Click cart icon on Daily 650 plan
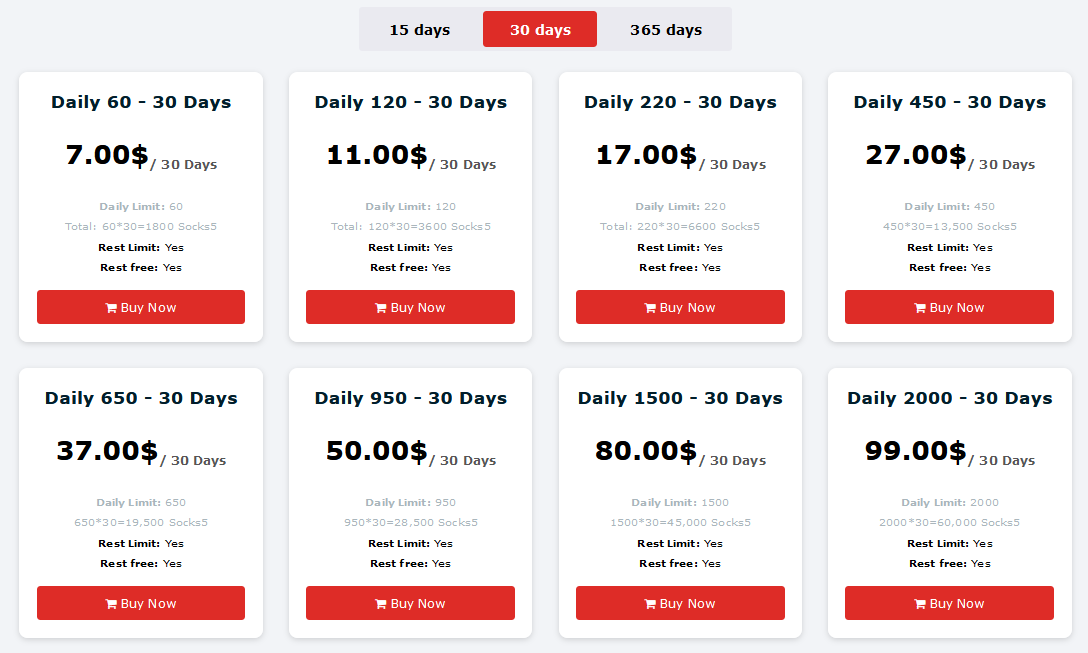This screenshot has height=653, width=1088. (111, 604)
